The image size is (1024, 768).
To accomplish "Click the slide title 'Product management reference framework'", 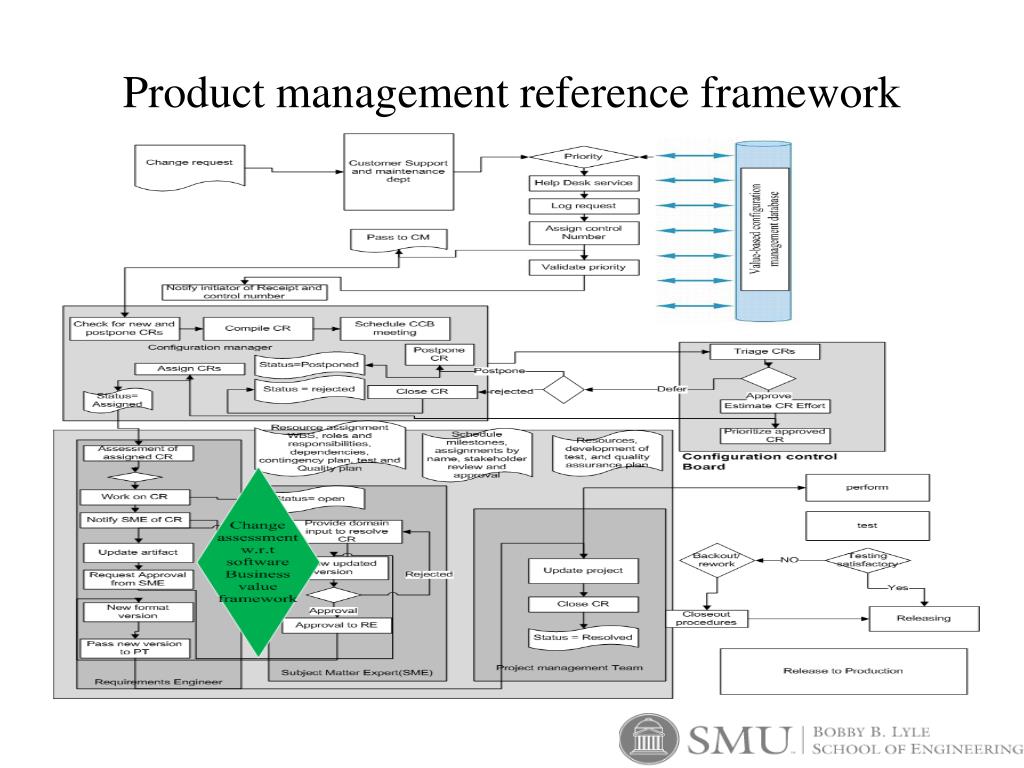I will [x=511, y=92].
